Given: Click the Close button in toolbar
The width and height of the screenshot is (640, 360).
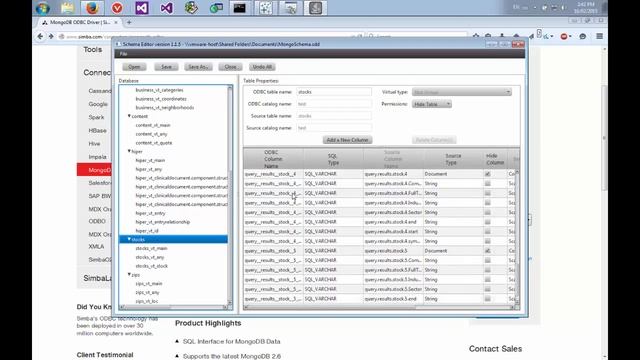Looking at the screenshot, I should point(230,67).
